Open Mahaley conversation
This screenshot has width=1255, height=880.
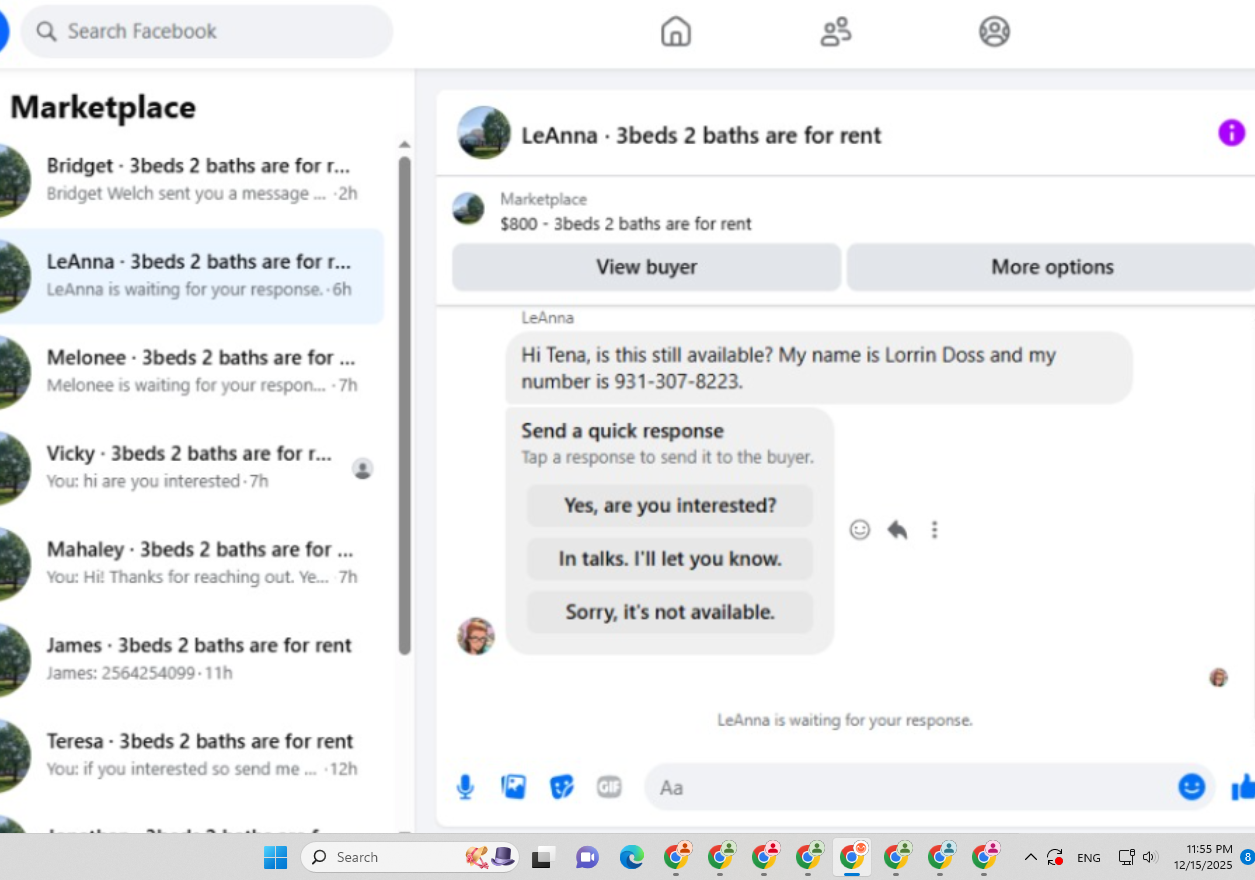[192, 564]
